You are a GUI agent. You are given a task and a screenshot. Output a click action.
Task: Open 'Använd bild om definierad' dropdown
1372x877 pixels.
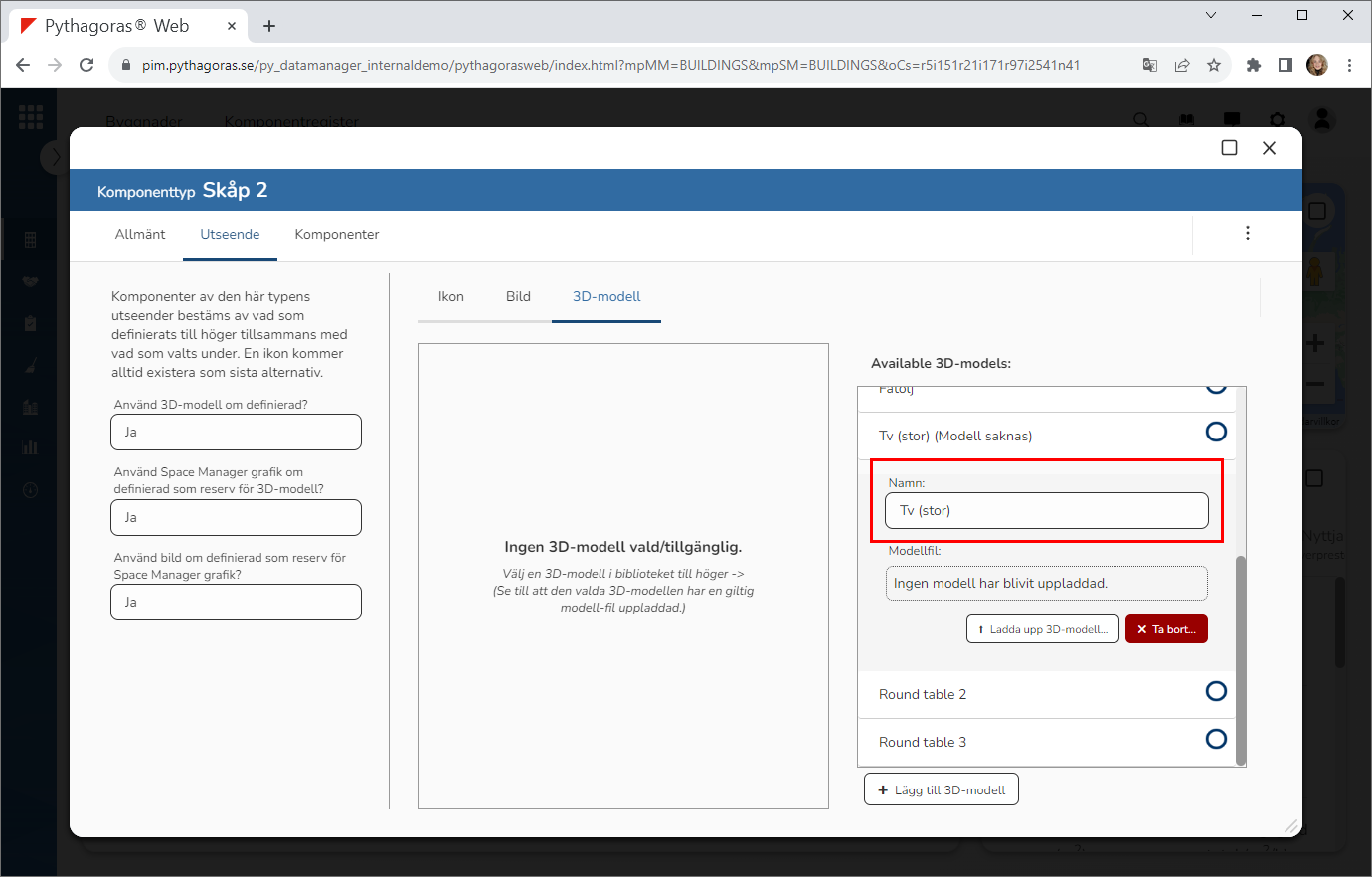236,602
